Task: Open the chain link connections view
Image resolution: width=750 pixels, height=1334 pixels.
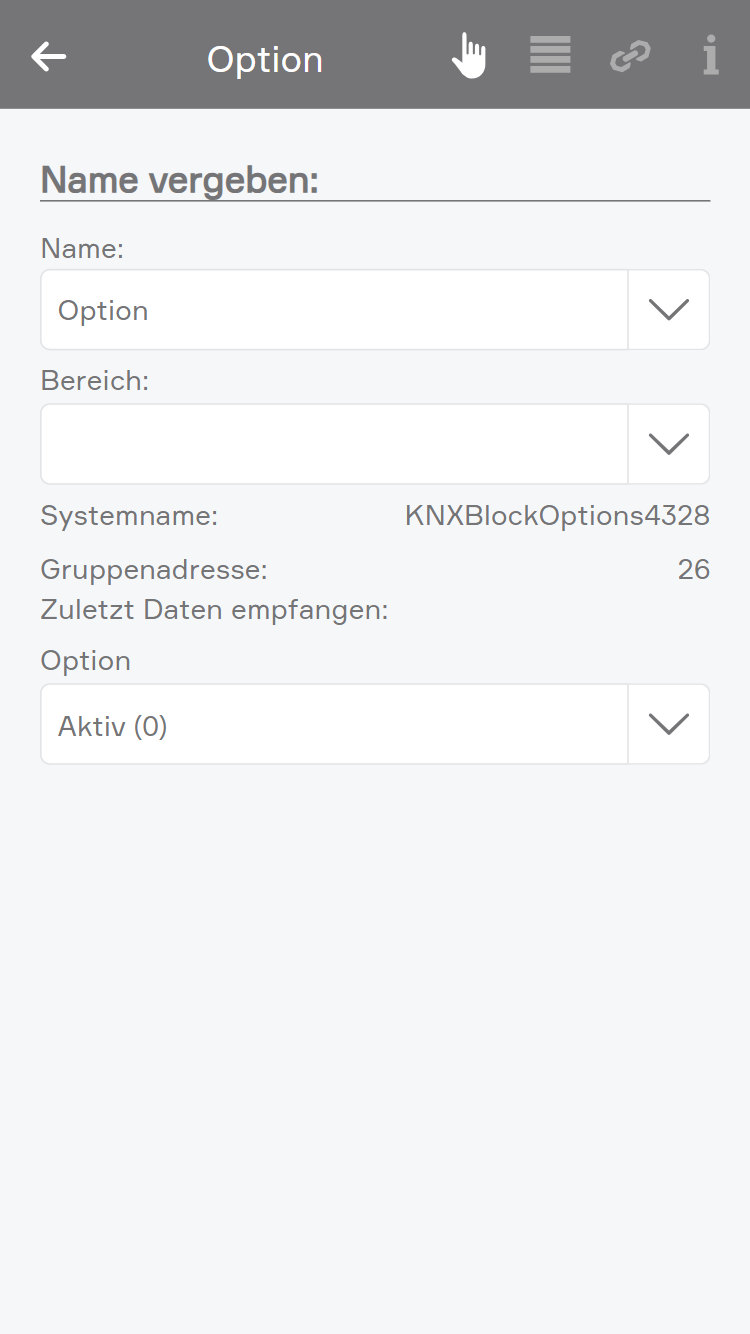Action: click(630, 56)
